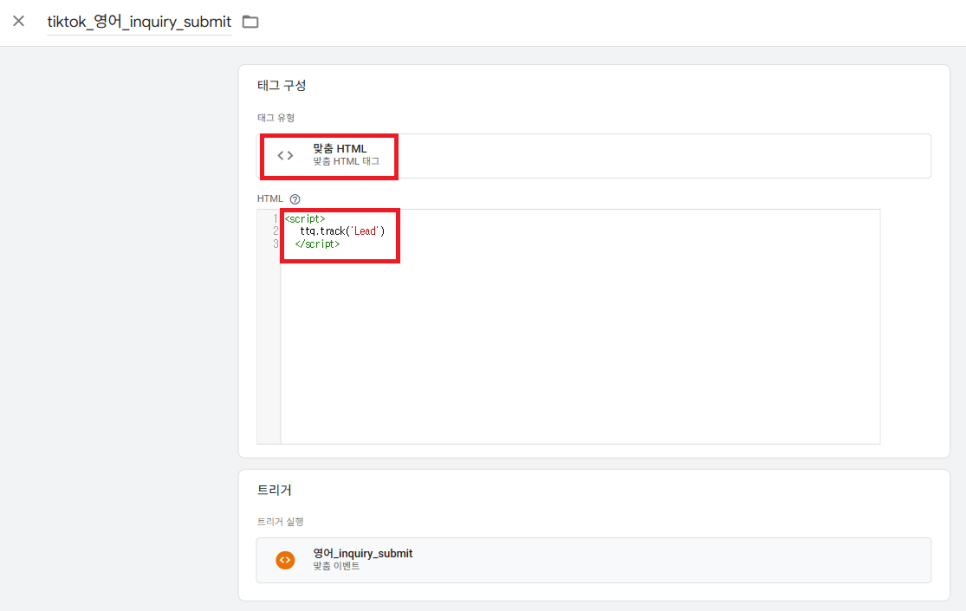Click the orange custom event trigger icon

pyautogui.click(x=285, y=560)
